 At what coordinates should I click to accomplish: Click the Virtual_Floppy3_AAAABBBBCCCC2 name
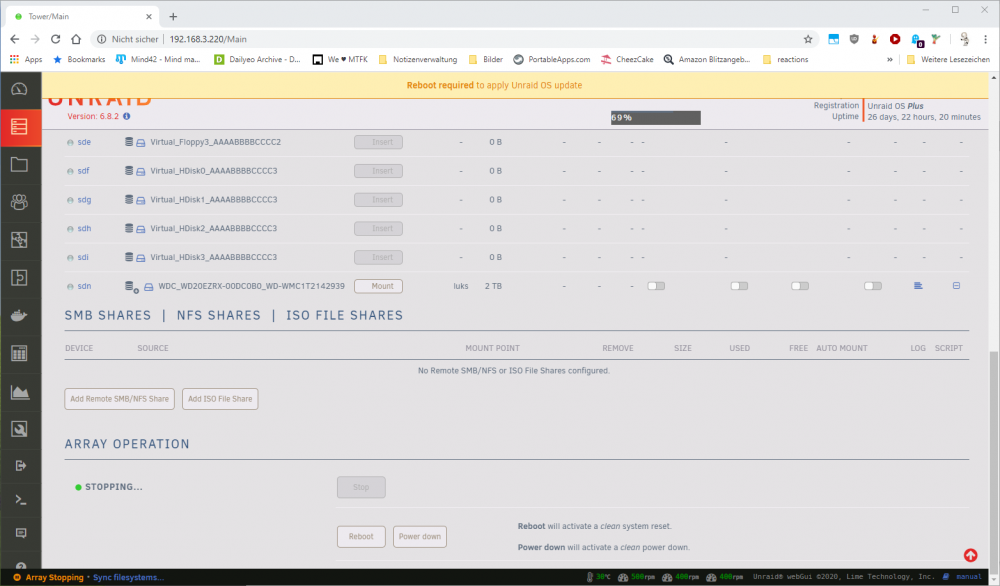[216, 142]
